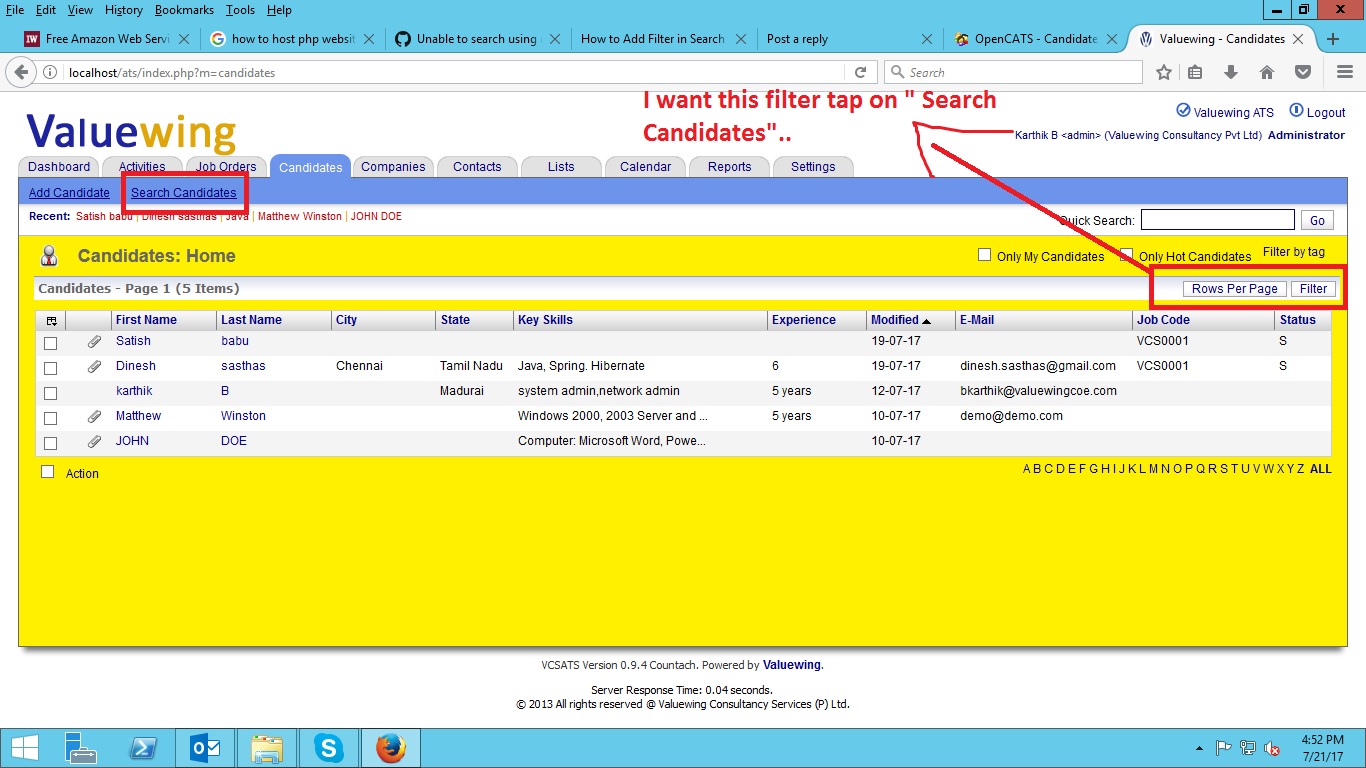Screen dimensions: 1366x768
Task: Switch to the Companies tab
Action: [393, 167]
